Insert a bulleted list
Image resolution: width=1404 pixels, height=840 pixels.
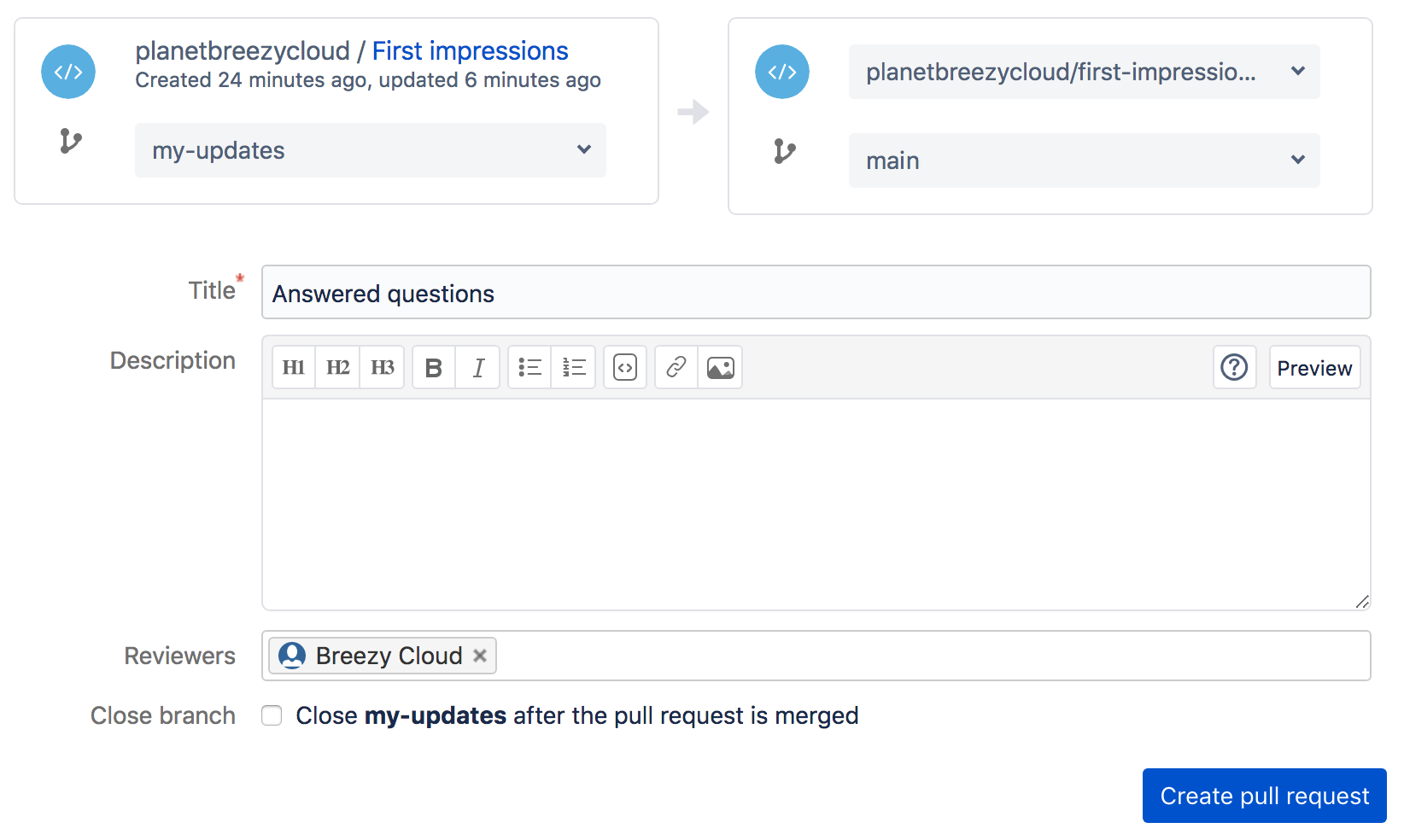coord(529,367)
